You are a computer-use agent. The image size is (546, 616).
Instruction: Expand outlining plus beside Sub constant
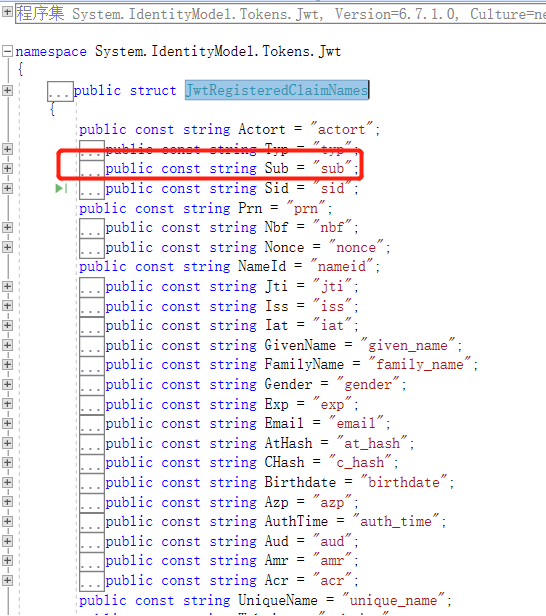(7, 169)
